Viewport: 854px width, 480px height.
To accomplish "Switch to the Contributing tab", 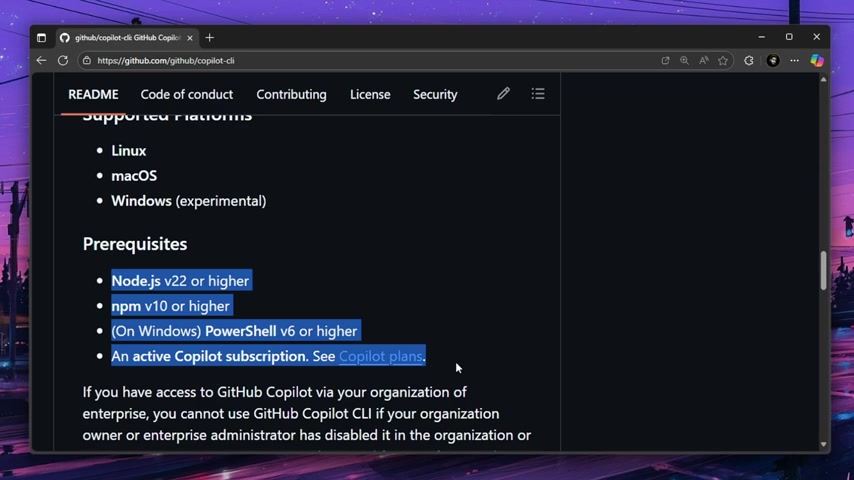I will 291,94.
